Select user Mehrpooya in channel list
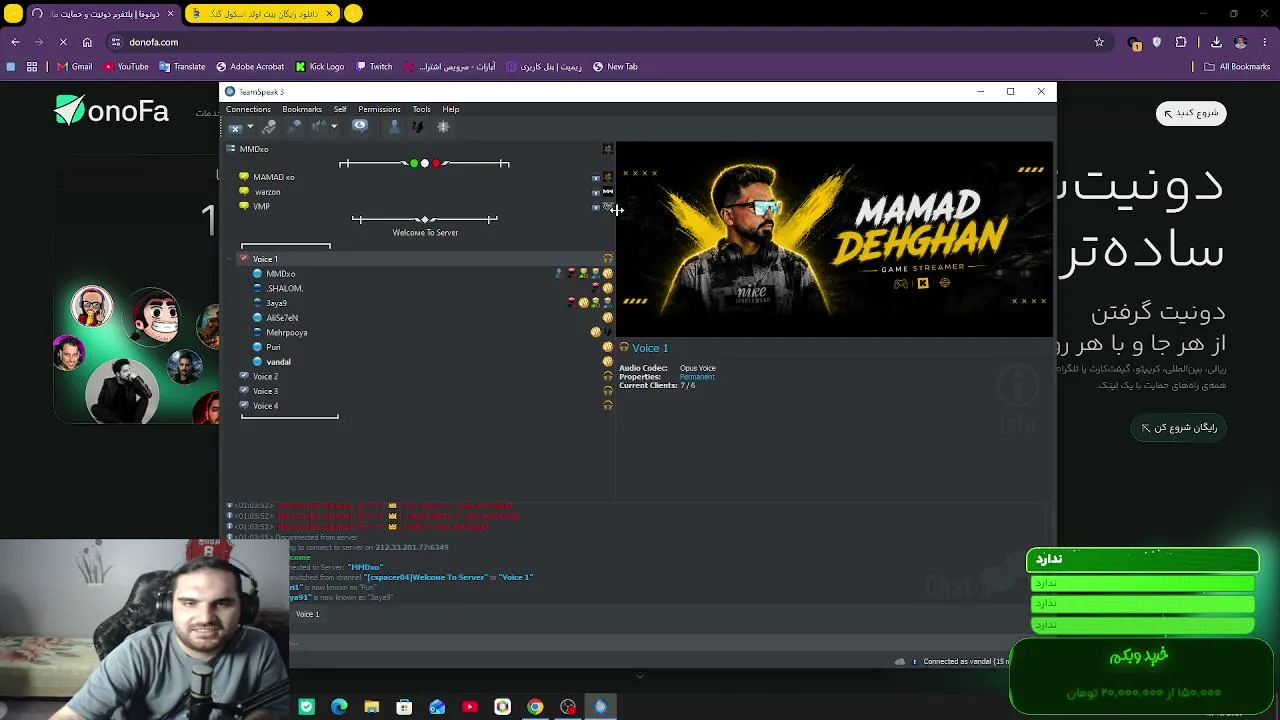The image size is (1280, 720). click(287, 332)
